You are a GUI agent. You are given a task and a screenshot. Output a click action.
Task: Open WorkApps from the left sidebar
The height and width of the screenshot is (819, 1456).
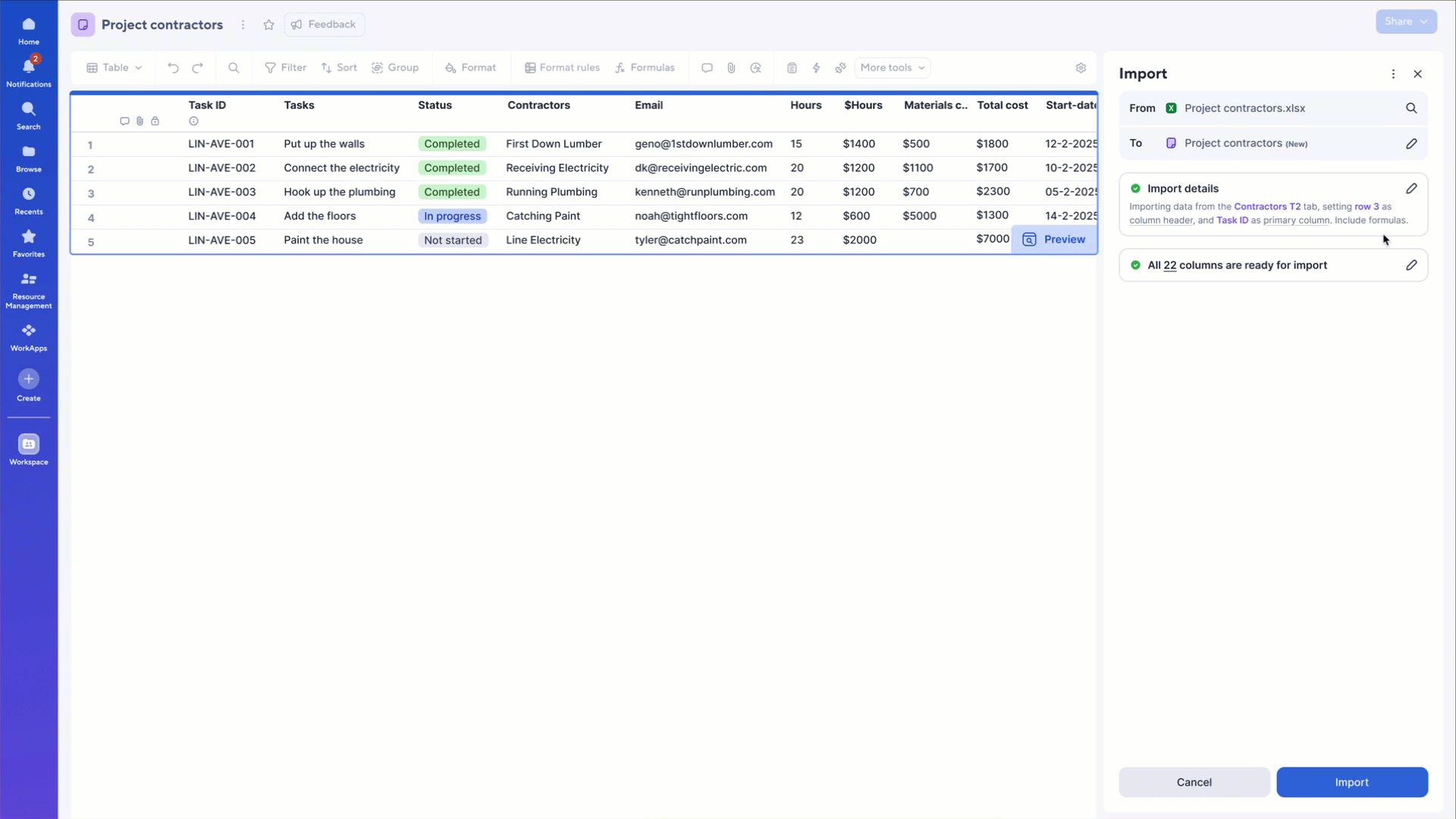pos(29,337)
